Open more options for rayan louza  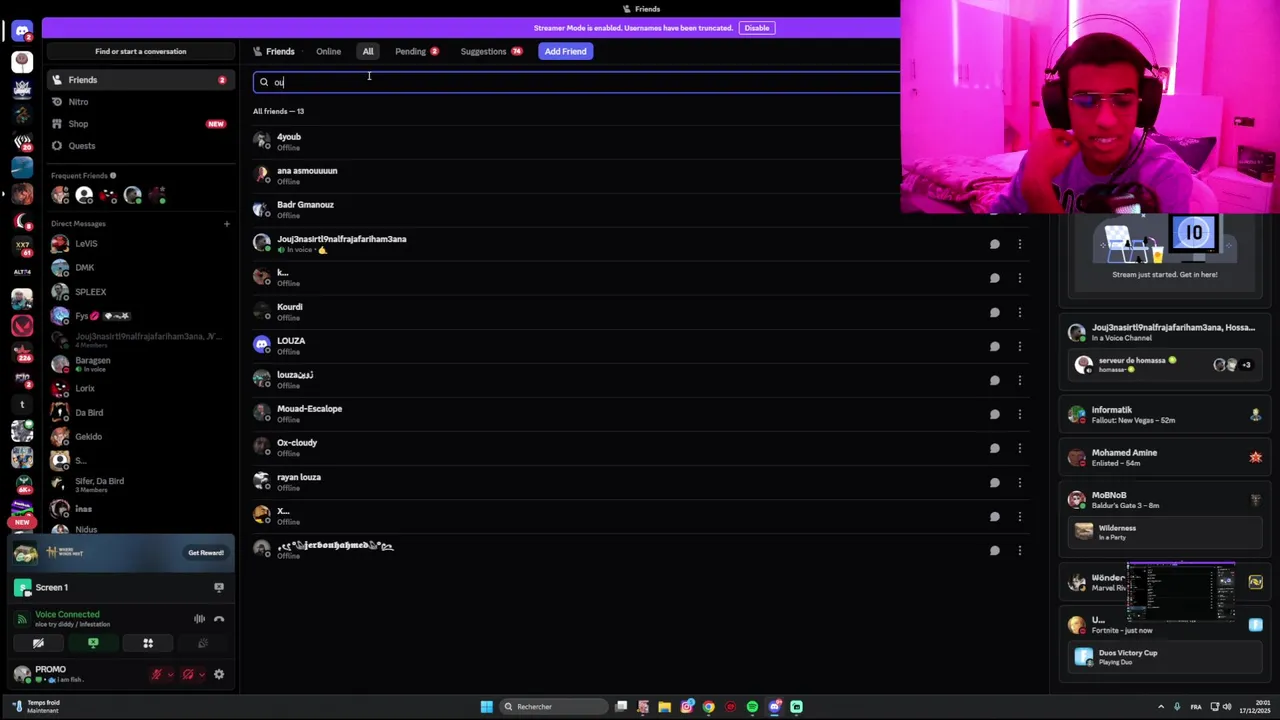point(1019,482)
